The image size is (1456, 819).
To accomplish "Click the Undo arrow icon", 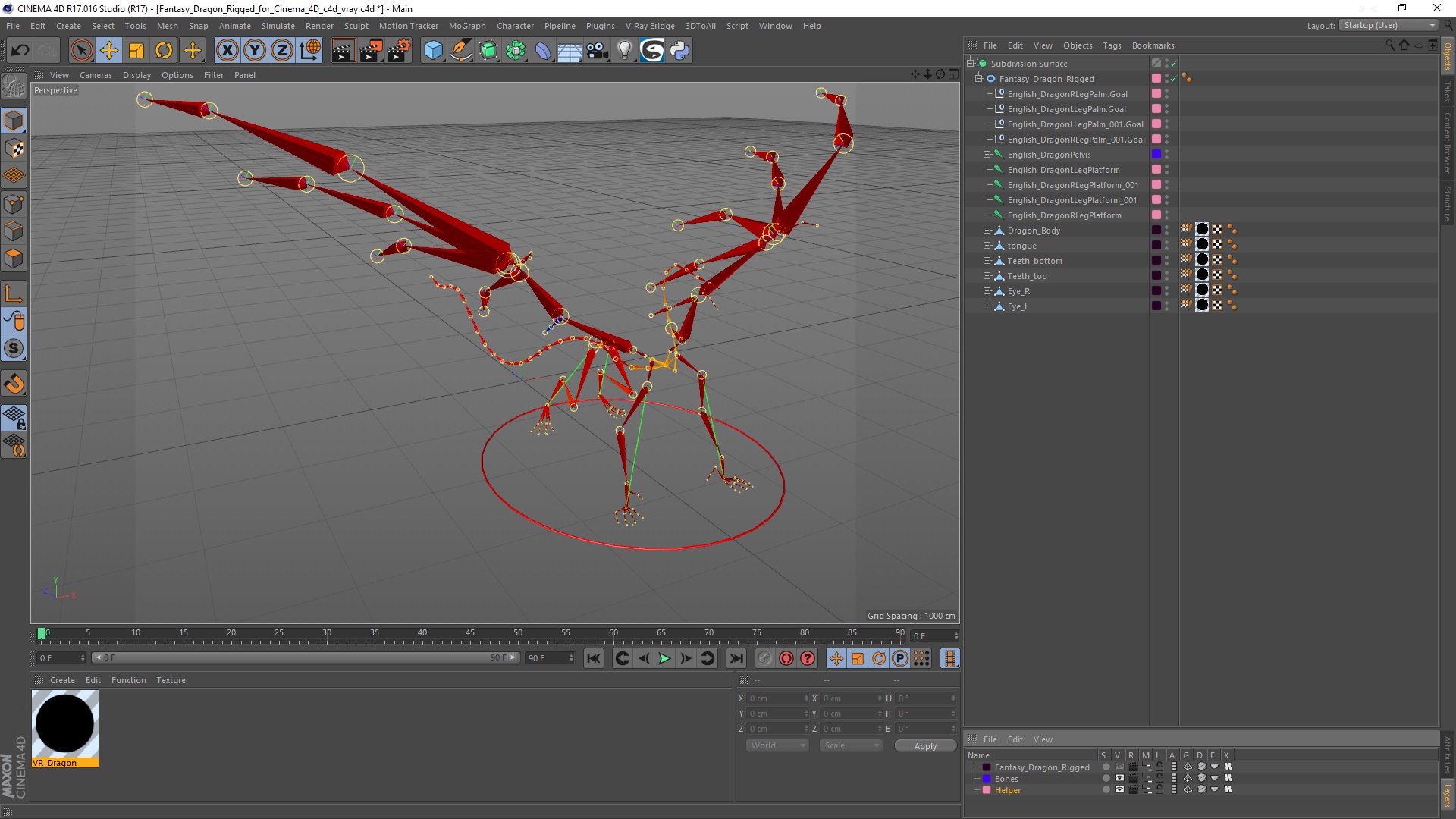I will tap(20, 51).
